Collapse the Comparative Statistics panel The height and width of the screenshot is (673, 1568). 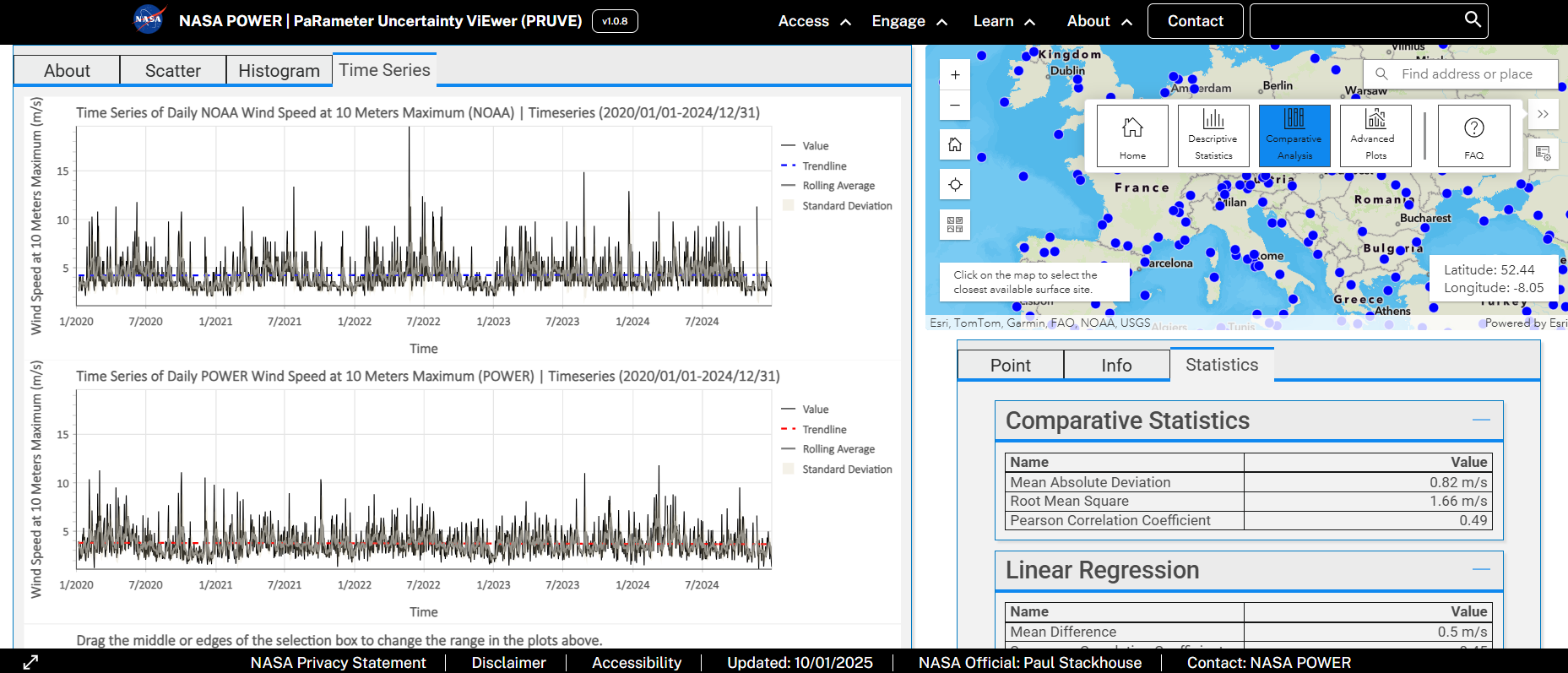tap(1481, 421)
